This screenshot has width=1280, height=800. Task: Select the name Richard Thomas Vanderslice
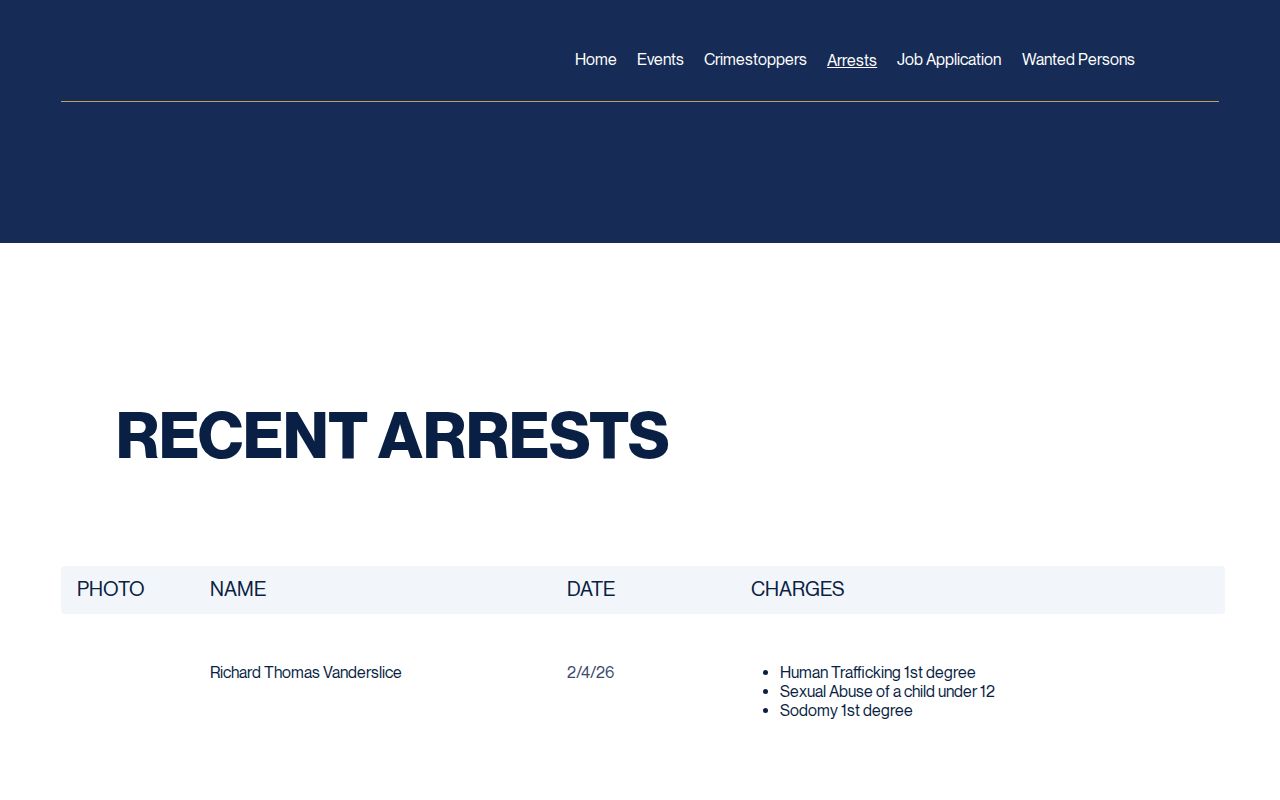306,673
